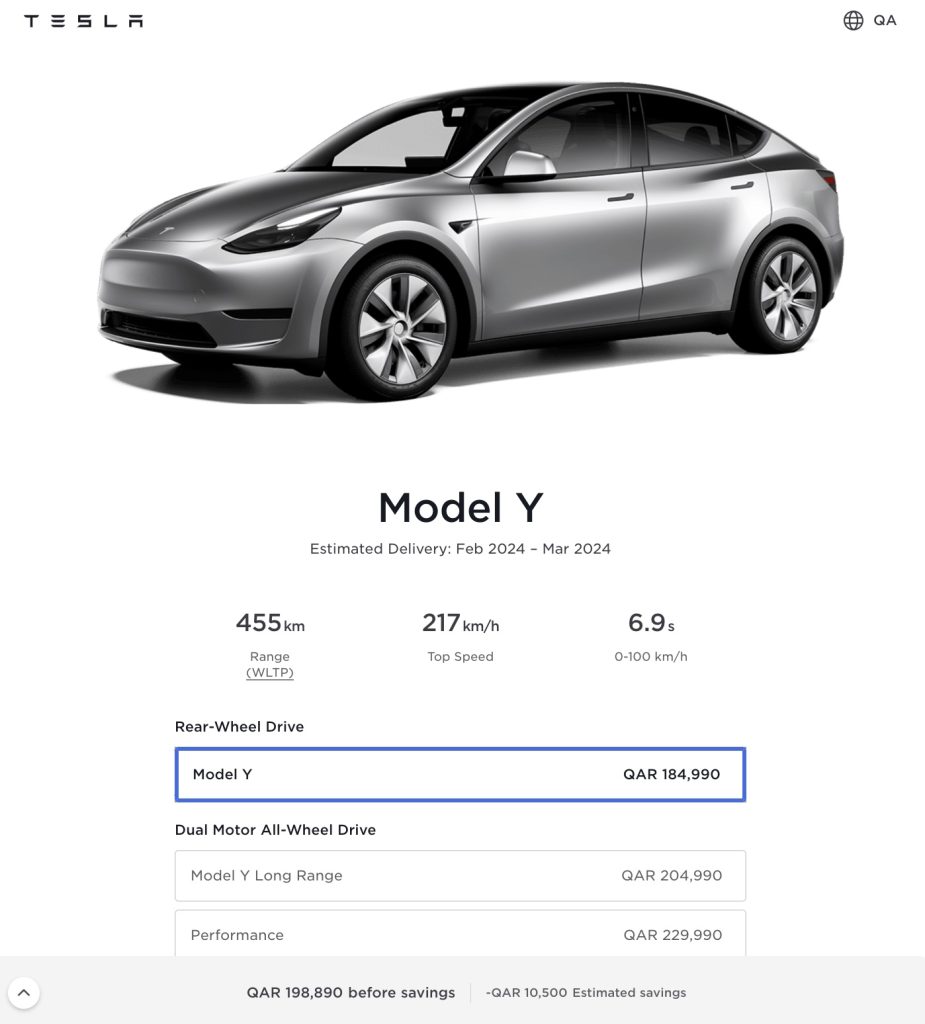The height and width of the screenshot is (1024, 925).
Task: Click the Model Y heading
Action: 461,507
